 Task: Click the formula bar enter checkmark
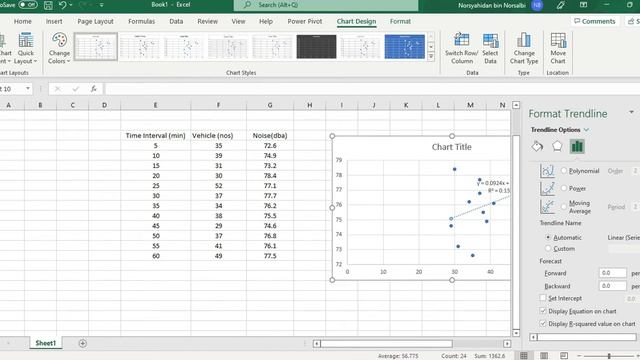click(76, 89)
